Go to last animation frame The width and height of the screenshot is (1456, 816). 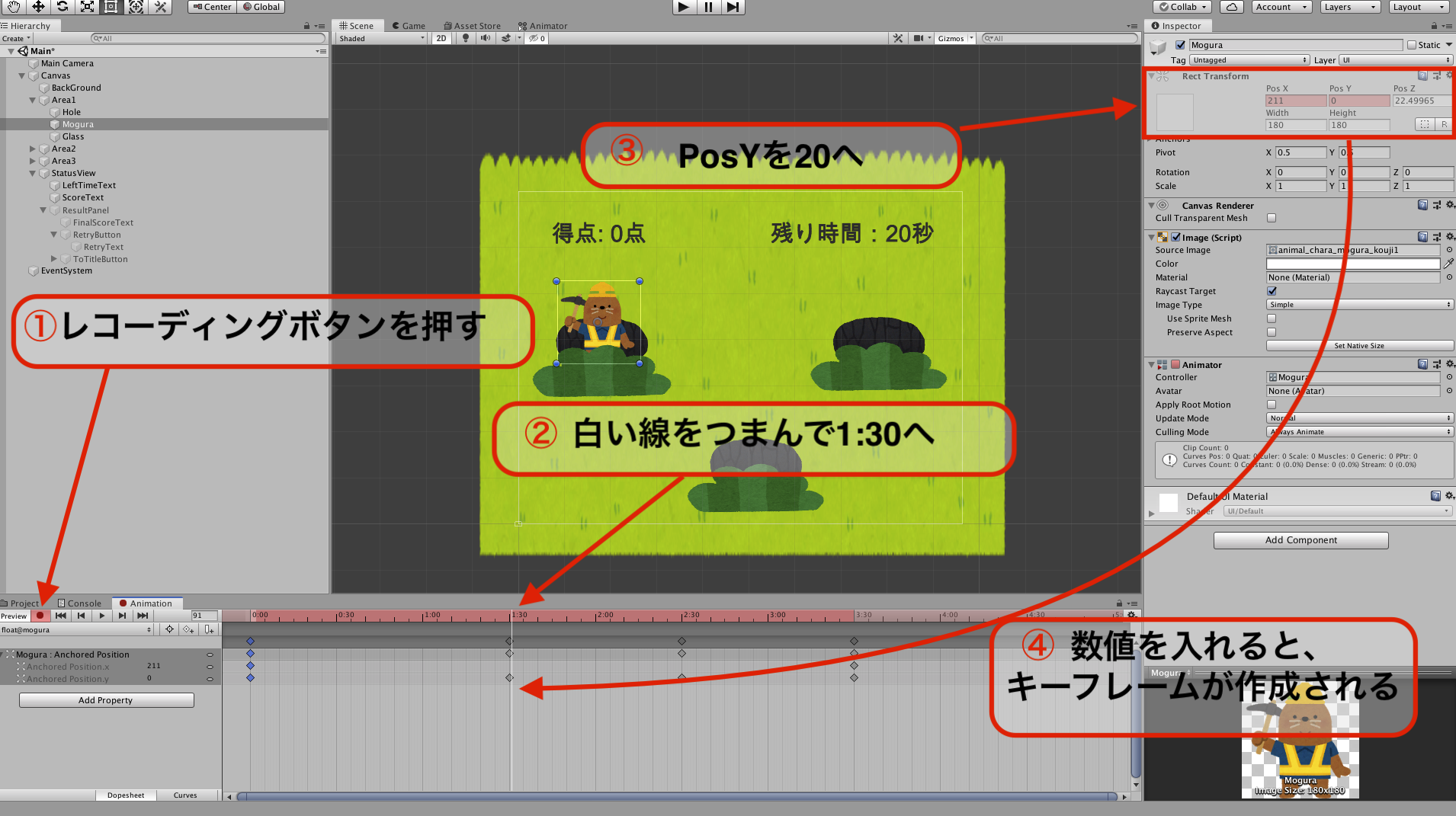point(143,616)
